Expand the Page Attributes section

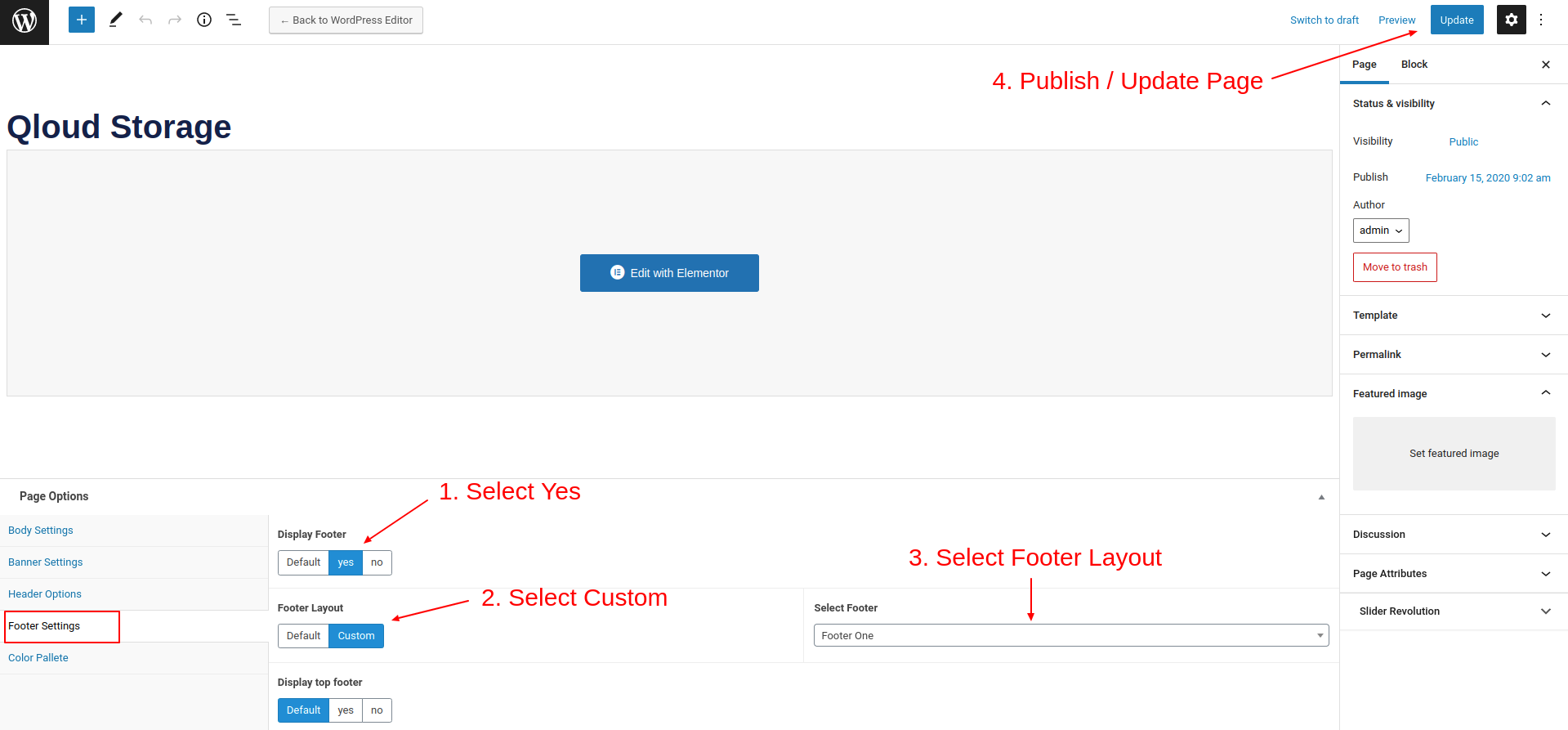[1454, 574]
